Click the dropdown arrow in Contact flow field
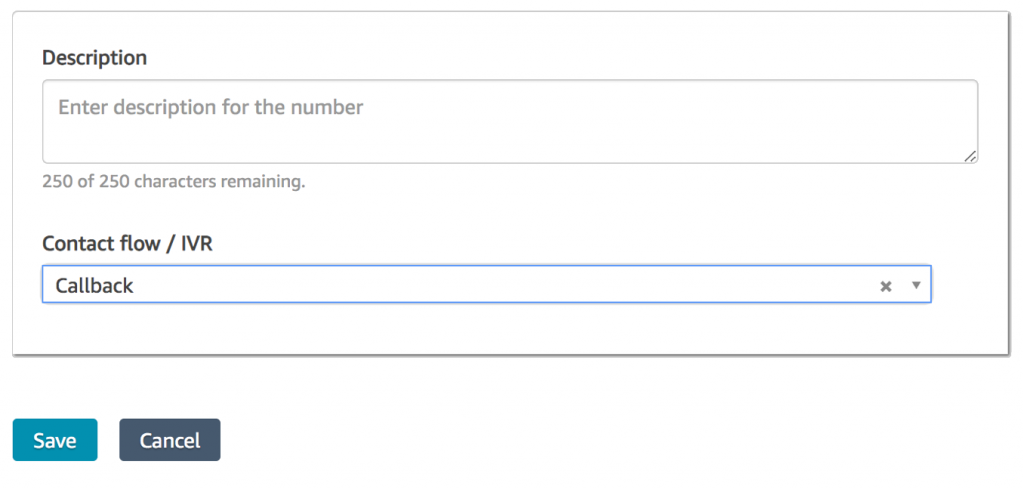 coord(915,285)
